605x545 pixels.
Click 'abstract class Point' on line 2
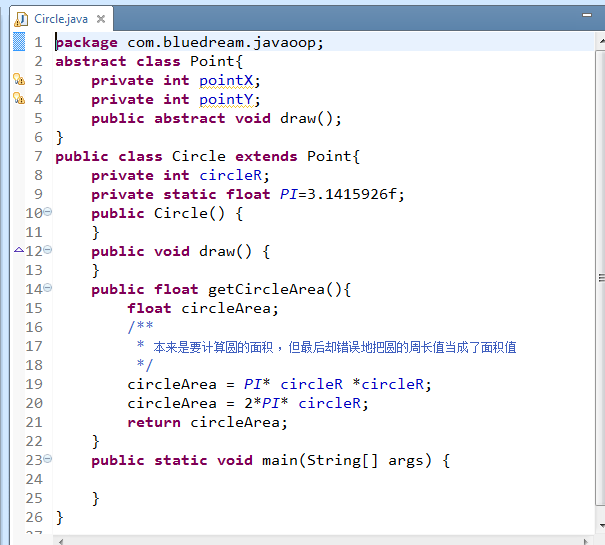pyautogui.click(x=144, y=61)
